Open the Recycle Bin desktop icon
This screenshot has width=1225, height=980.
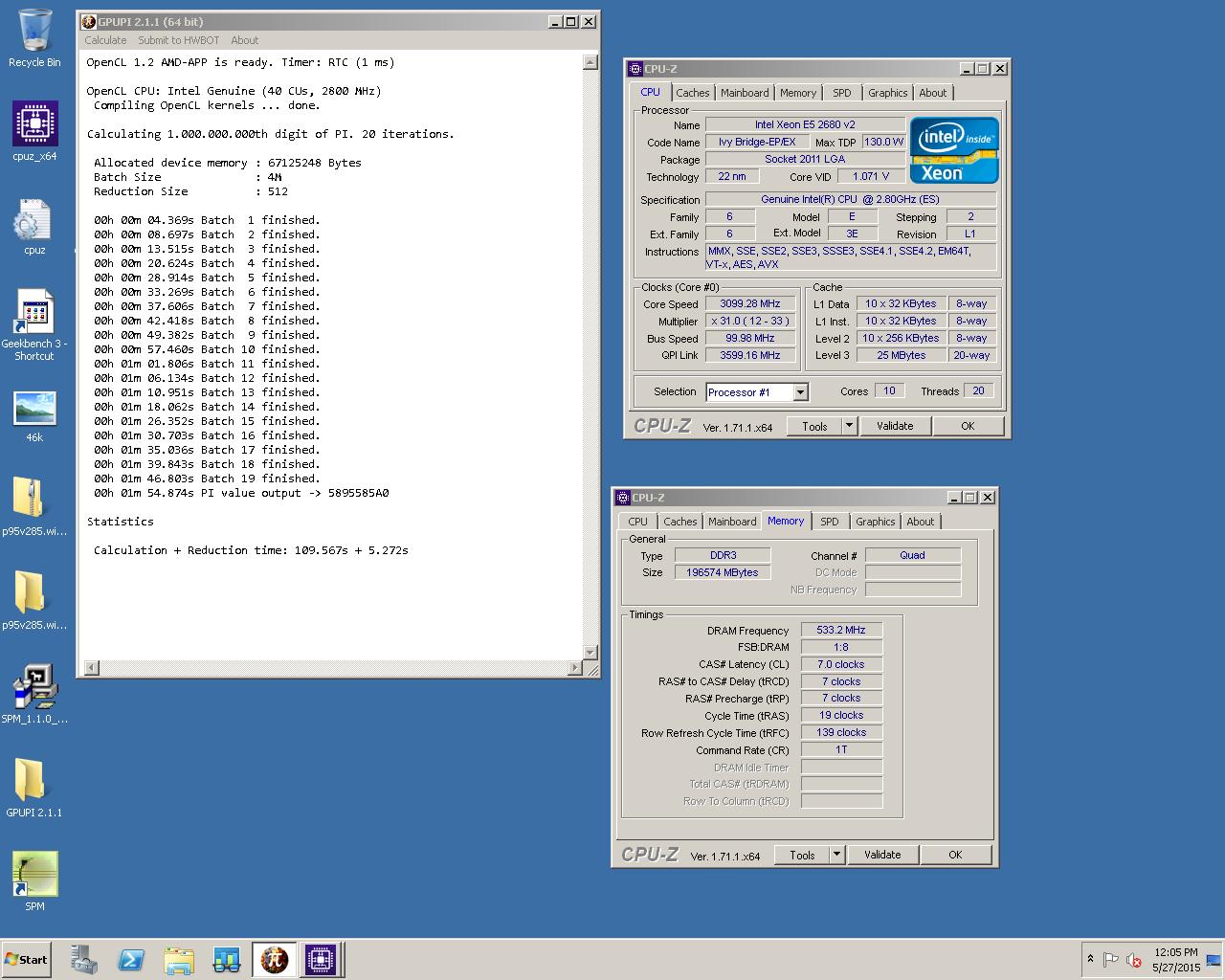point(34,38)
